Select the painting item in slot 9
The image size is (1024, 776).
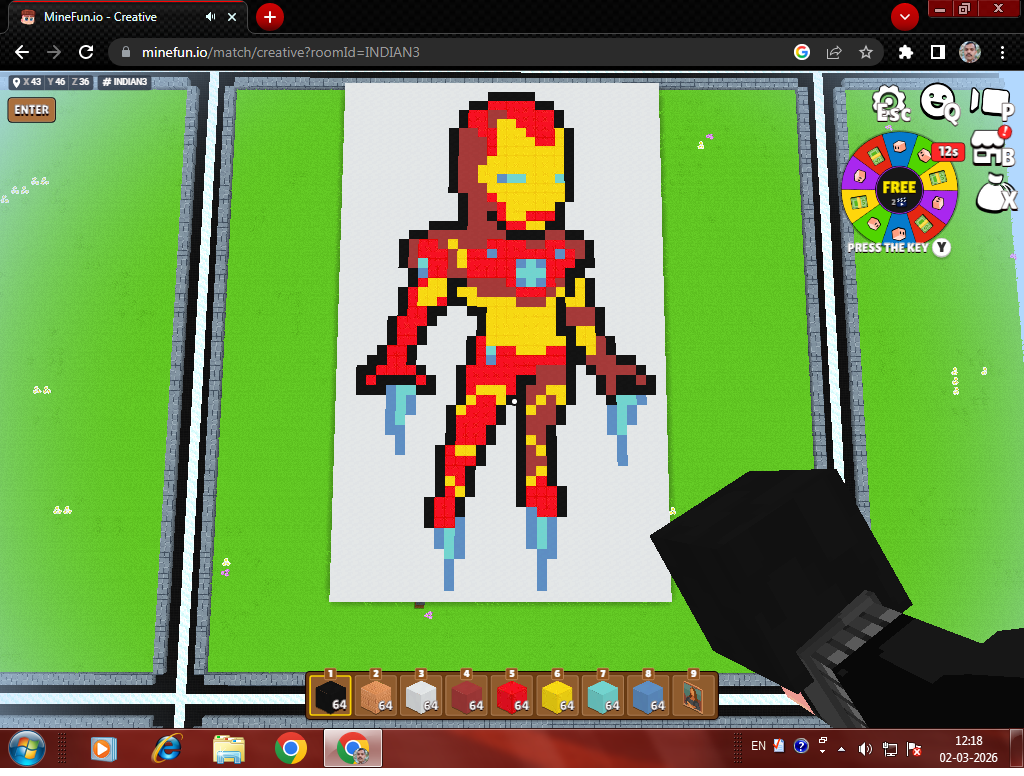692,695
